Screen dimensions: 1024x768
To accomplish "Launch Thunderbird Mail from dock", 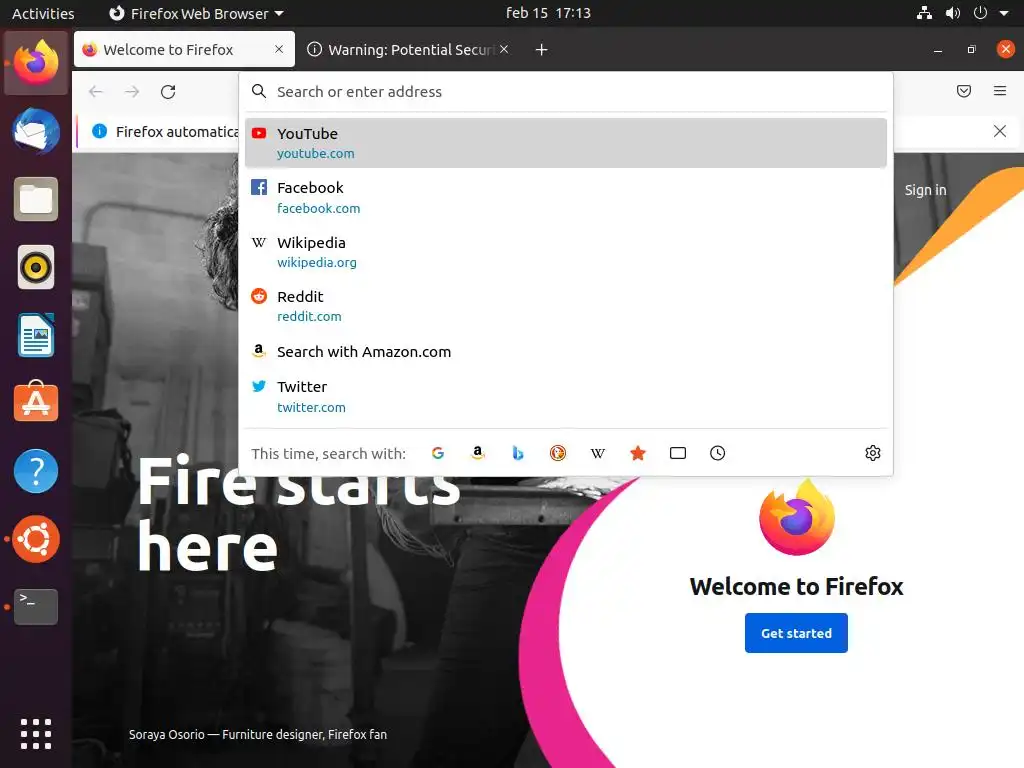I will coord(36,131).
